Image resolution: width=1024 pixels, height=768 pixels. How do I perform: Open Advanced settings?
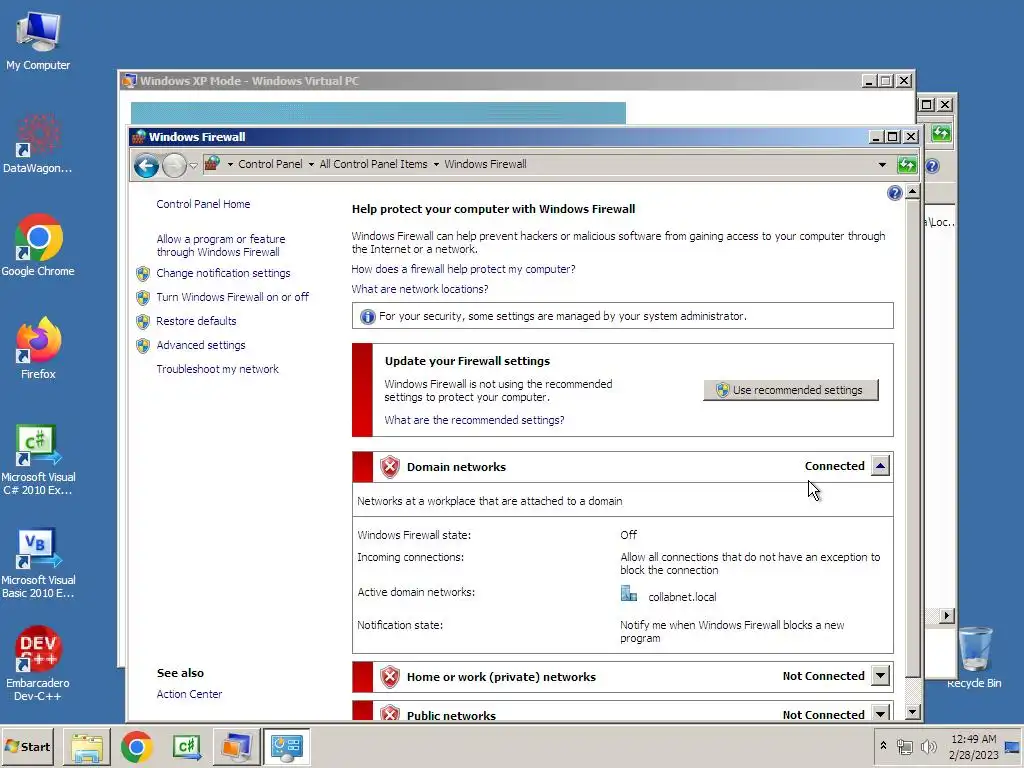(200, 345)
